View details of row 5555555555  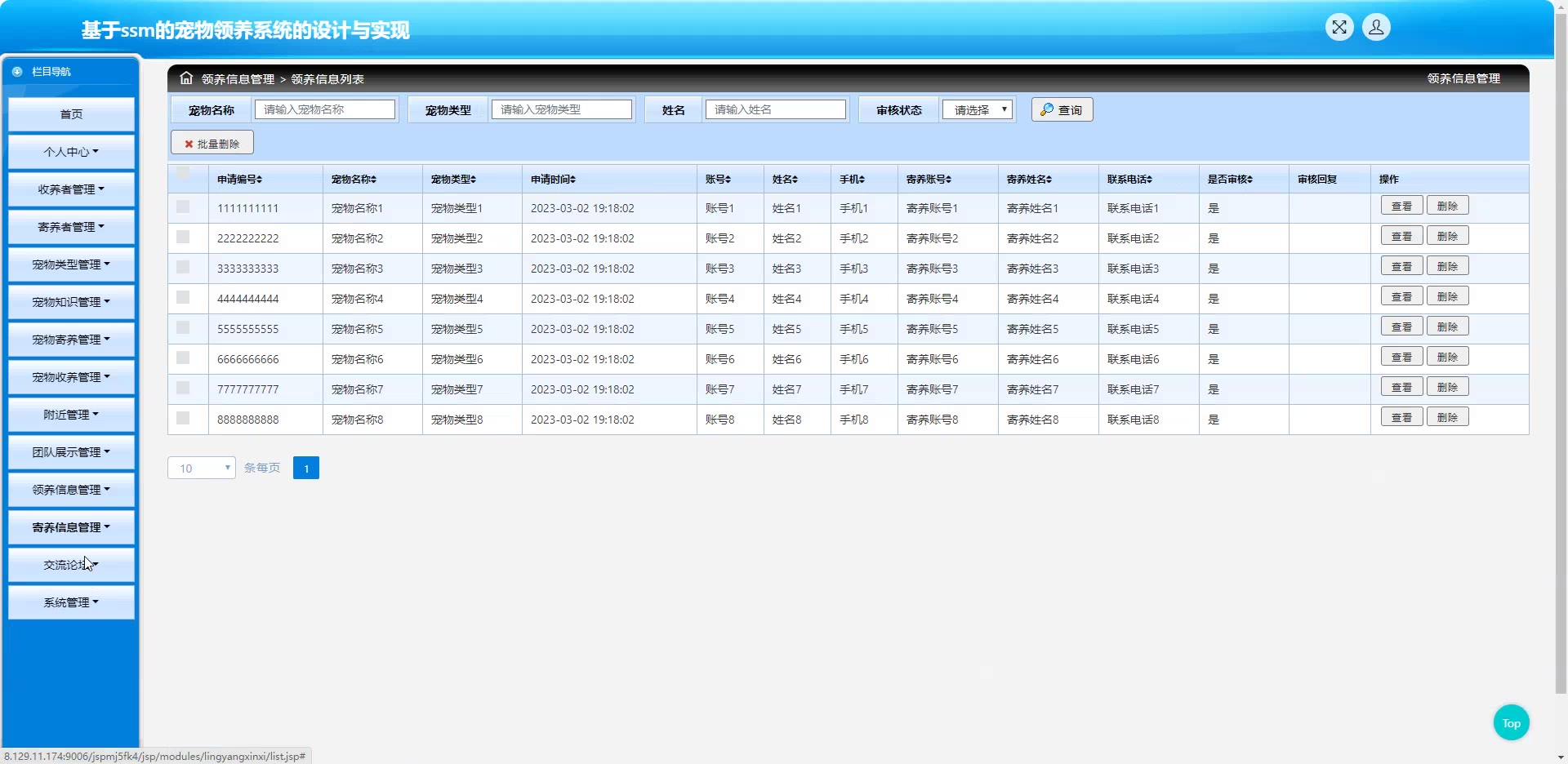[x=1401, y=326]
